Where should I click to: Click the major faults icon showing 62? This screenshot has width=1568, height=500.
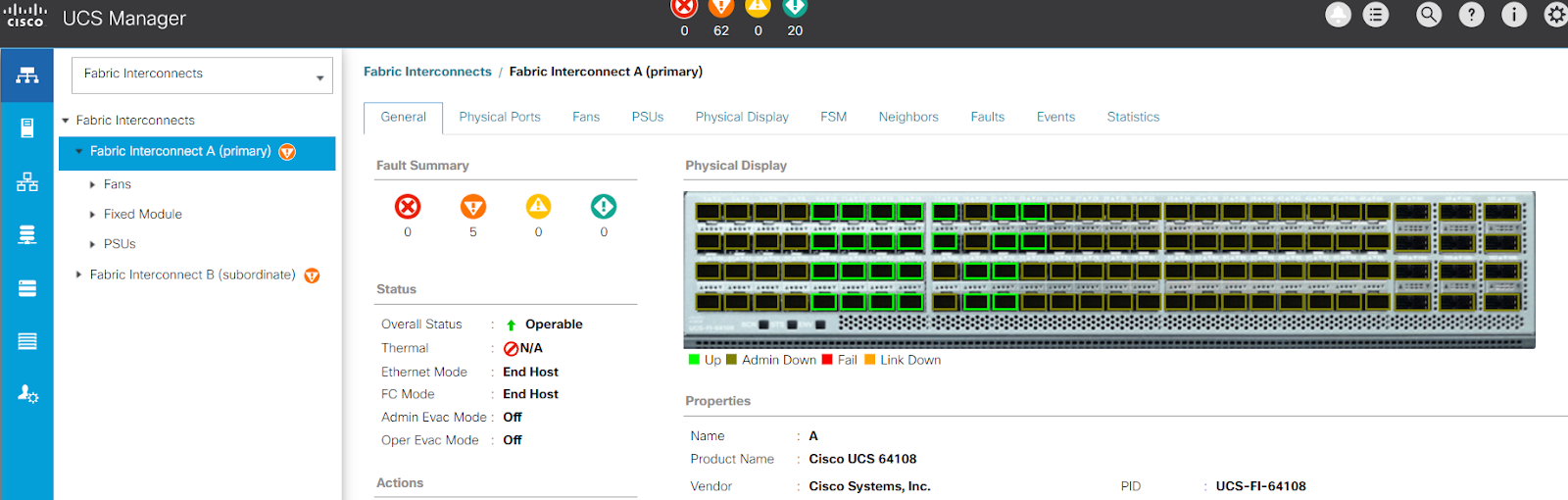pos(721,8)
